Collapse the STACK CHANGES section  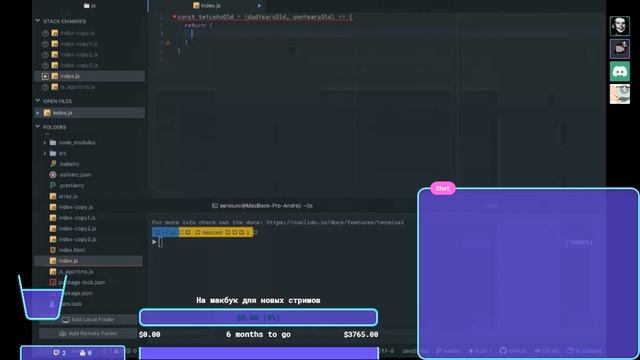tap(38, 20)
